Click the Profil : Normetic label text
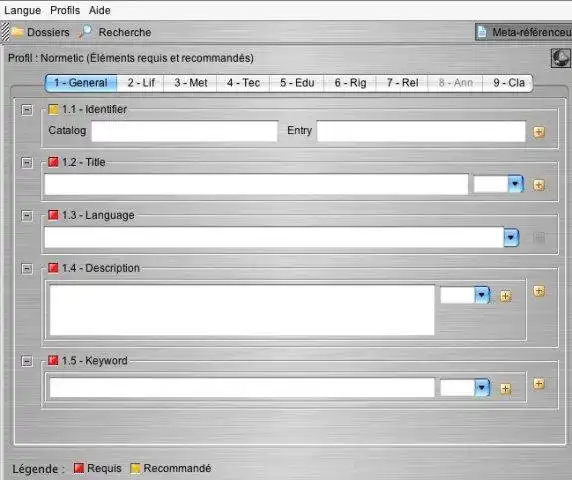 (131, 58)
